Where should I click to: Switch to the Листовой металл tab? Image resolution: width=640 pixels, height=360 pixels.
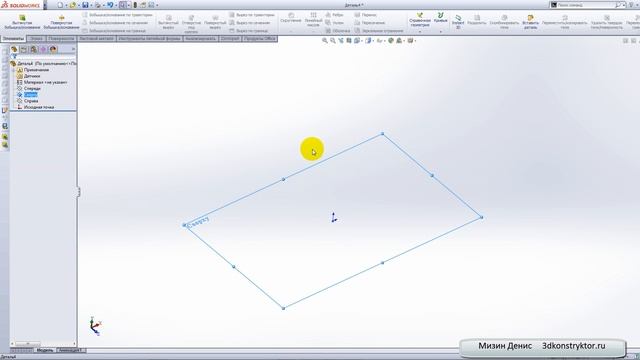97,39
